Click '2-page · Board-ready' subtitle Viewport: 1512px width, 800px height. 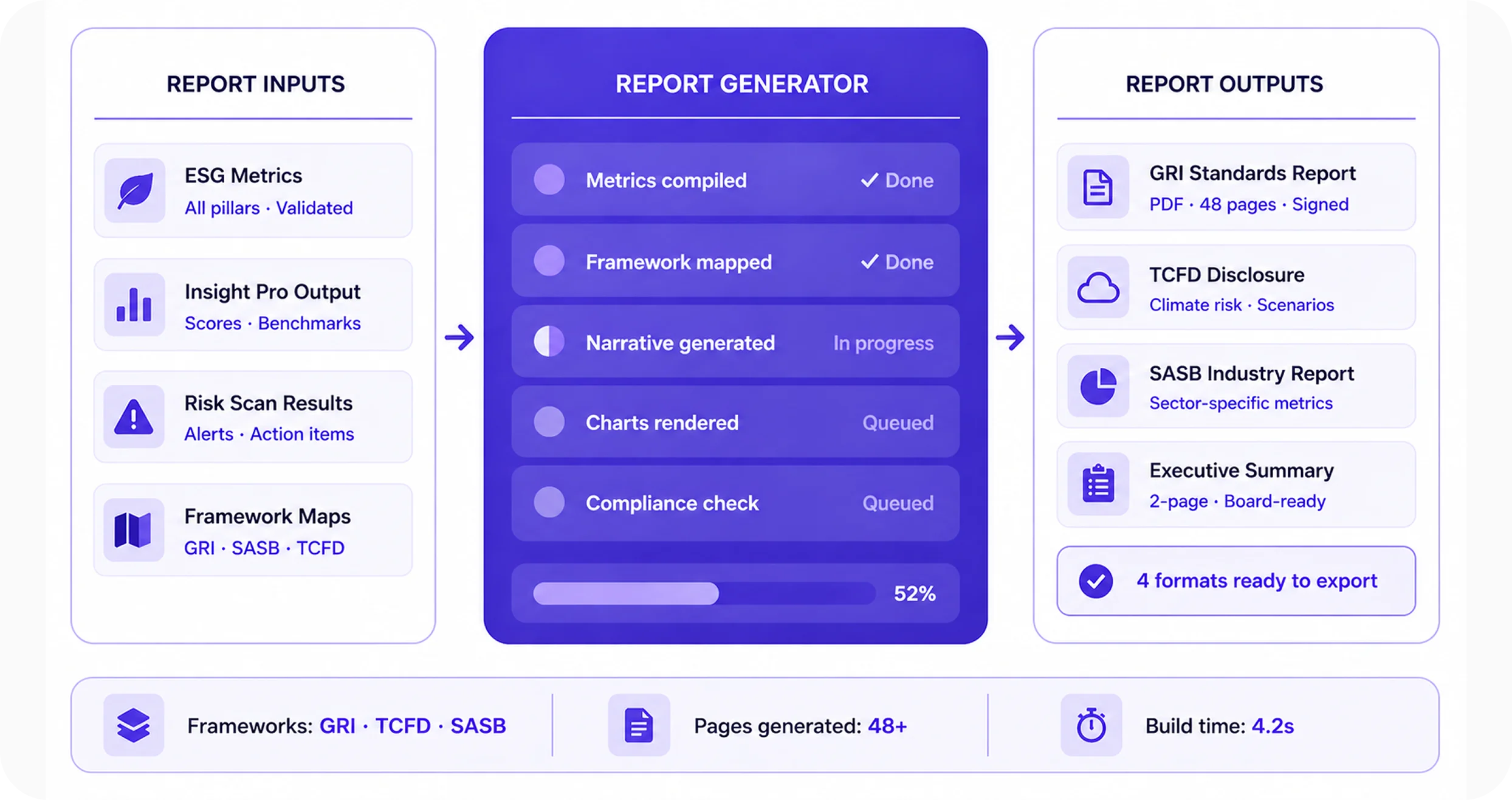coord(1237,501)
